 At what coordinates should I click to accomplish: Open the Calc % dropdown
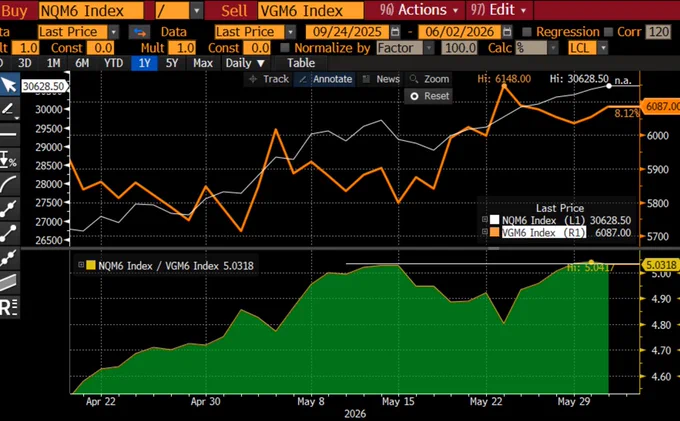click(553, 48)
